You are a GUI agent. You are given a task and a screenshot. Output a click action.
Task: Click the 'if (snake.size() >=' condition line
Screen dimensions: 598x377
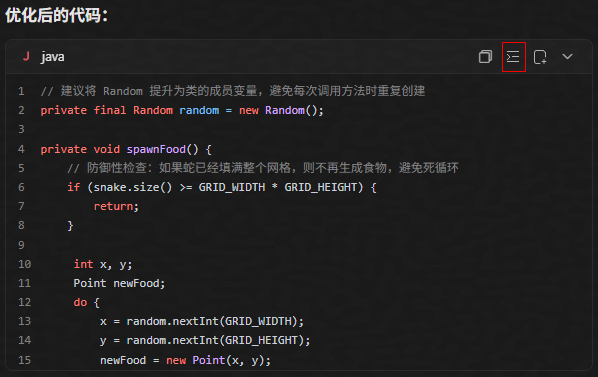pos(222,187)
